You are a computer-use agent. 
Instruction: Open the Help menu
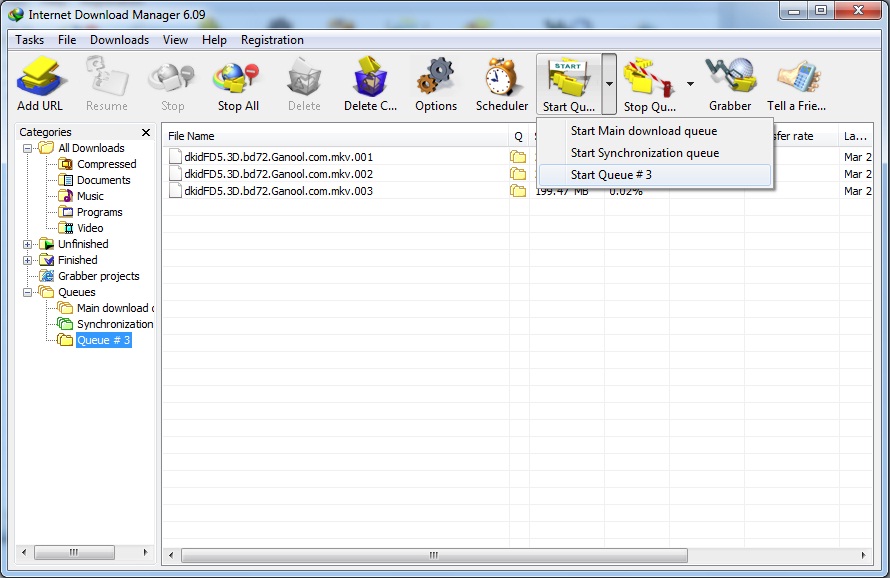214,40
